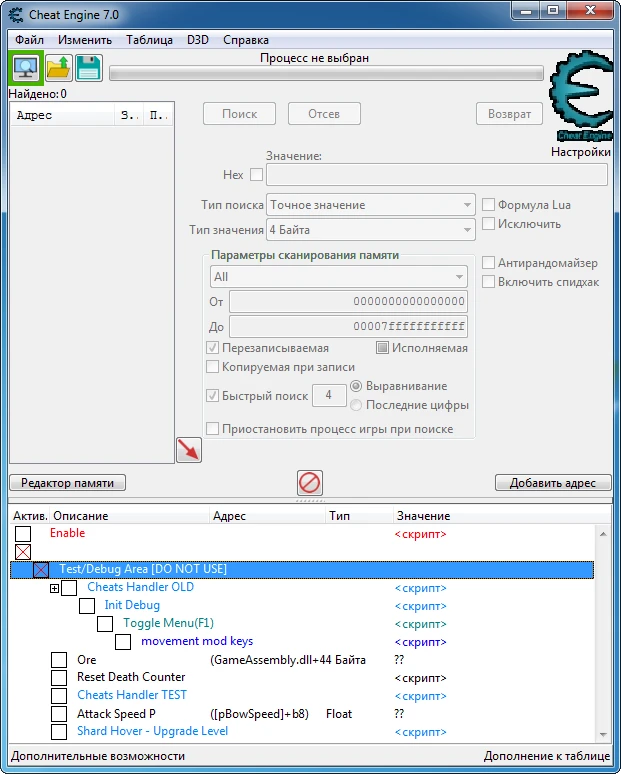Click the save table floppy icon

(89, 68)
